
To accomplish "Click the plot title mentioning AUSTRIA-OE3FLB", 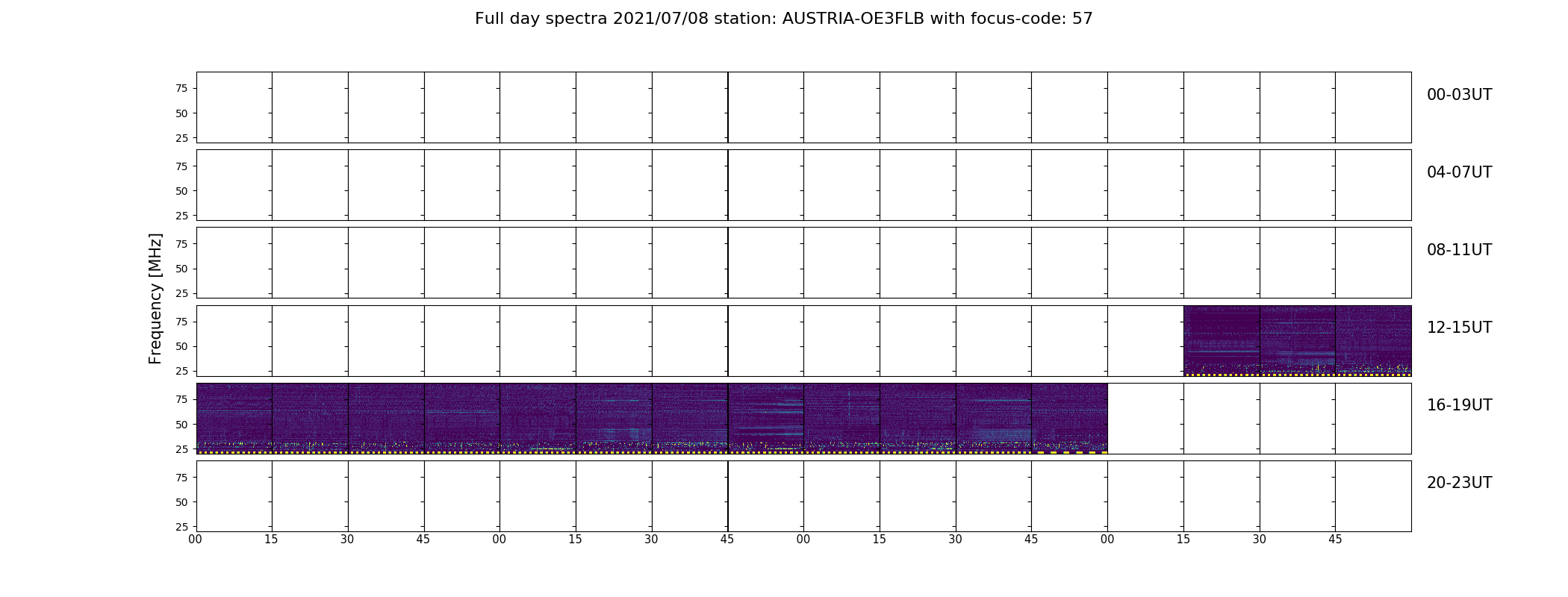I will (x=784, y=19).
